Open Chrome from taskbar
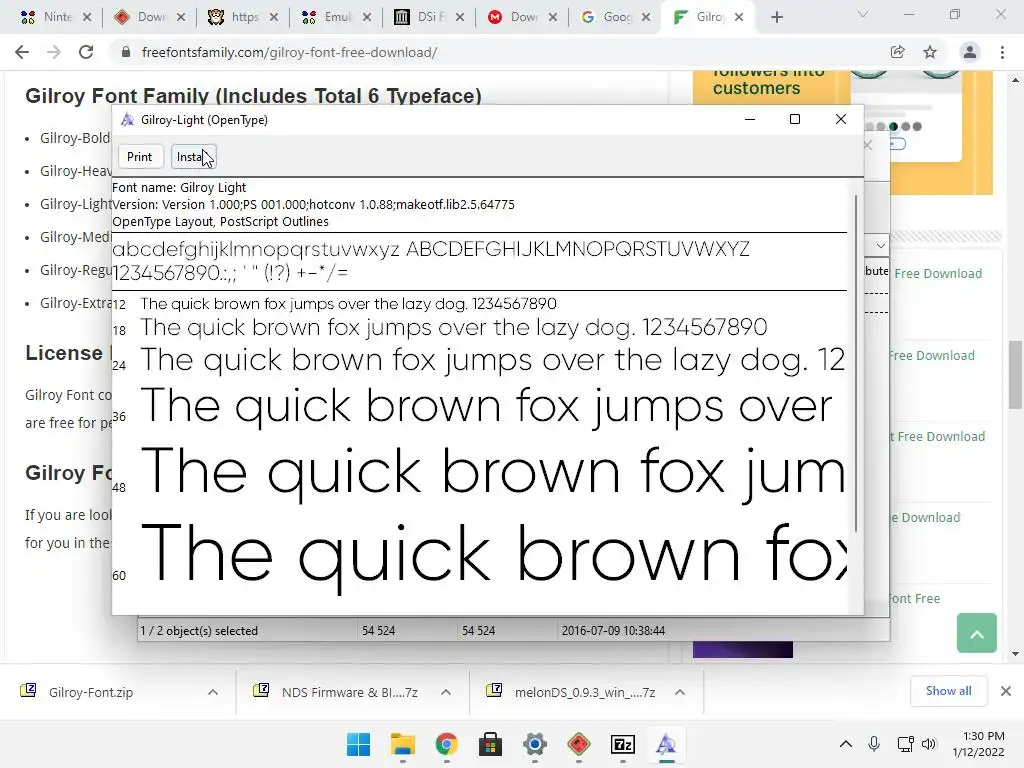Image resolution: width=1024 pixels, height=768 pixels. (447, 744)
